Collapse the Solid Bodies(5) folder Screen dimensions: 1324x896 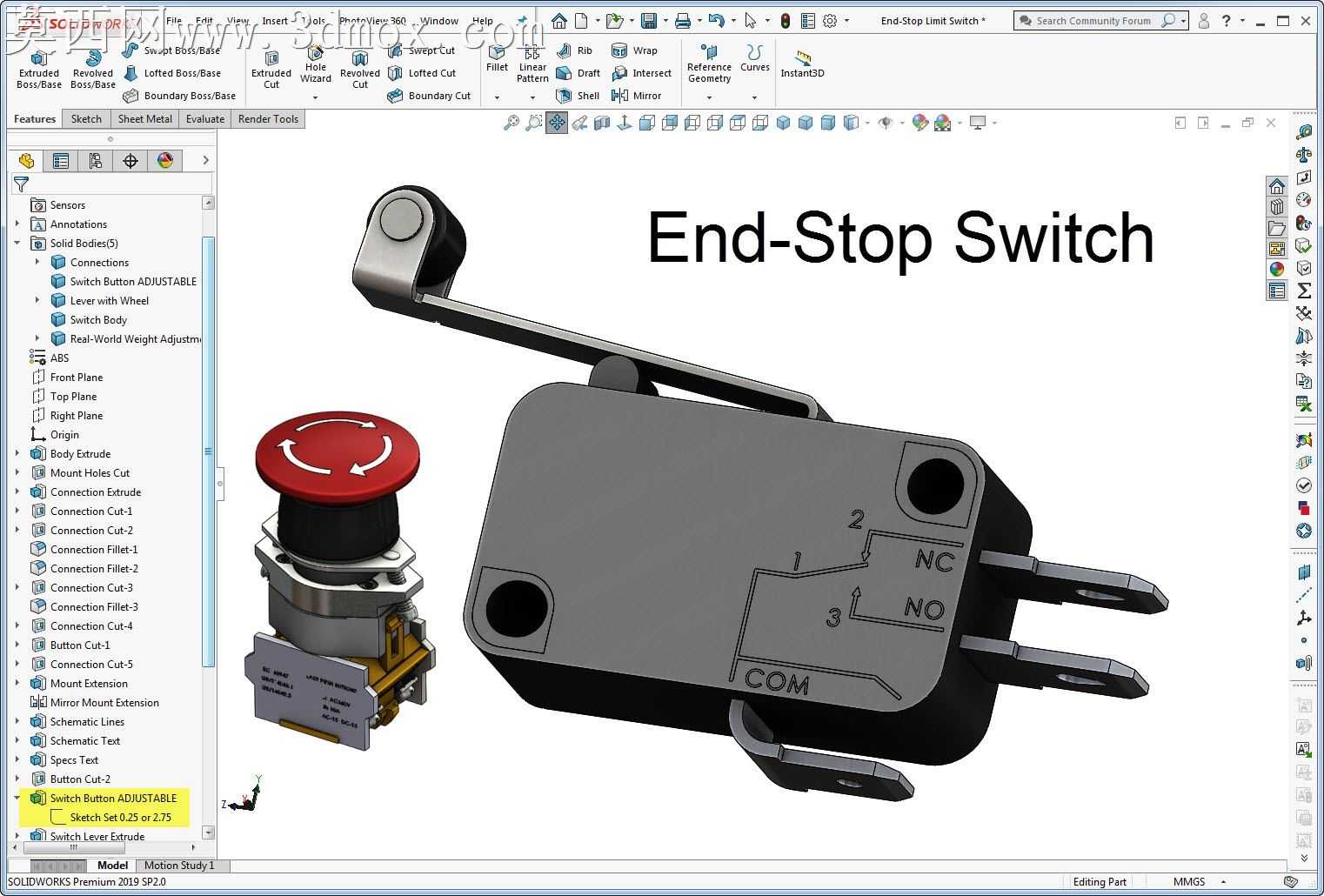click(17, 244)
